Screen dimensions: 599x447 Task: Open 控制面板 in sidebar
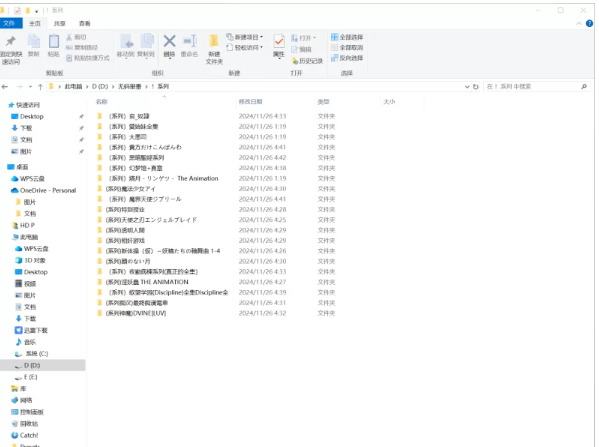28,412
